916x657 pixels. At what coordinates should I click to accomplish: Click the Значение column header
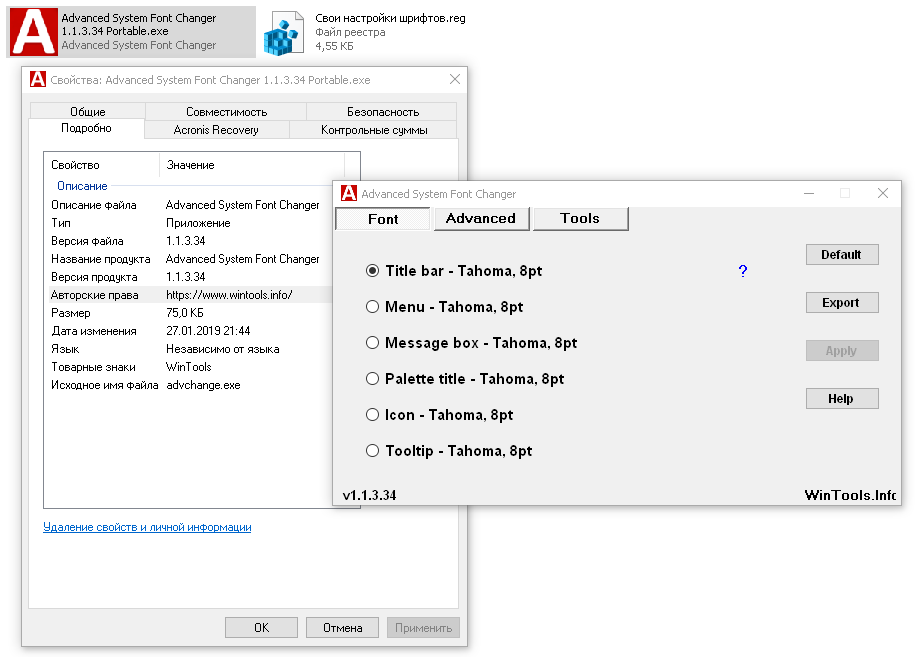pyautogui.click(x=252, y=165)
